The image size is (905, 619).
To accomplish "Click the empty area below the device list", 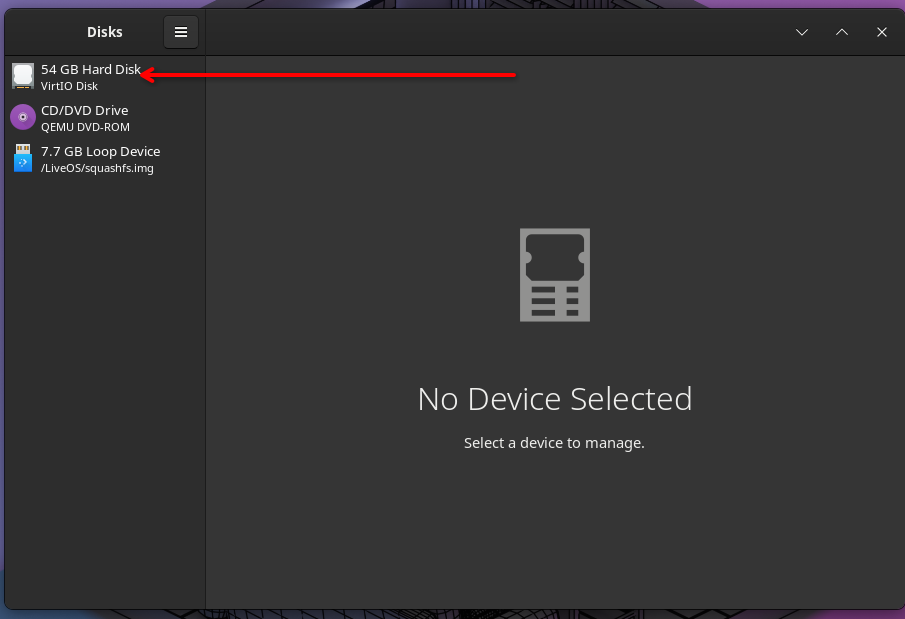I will click(x=105, y=400).
